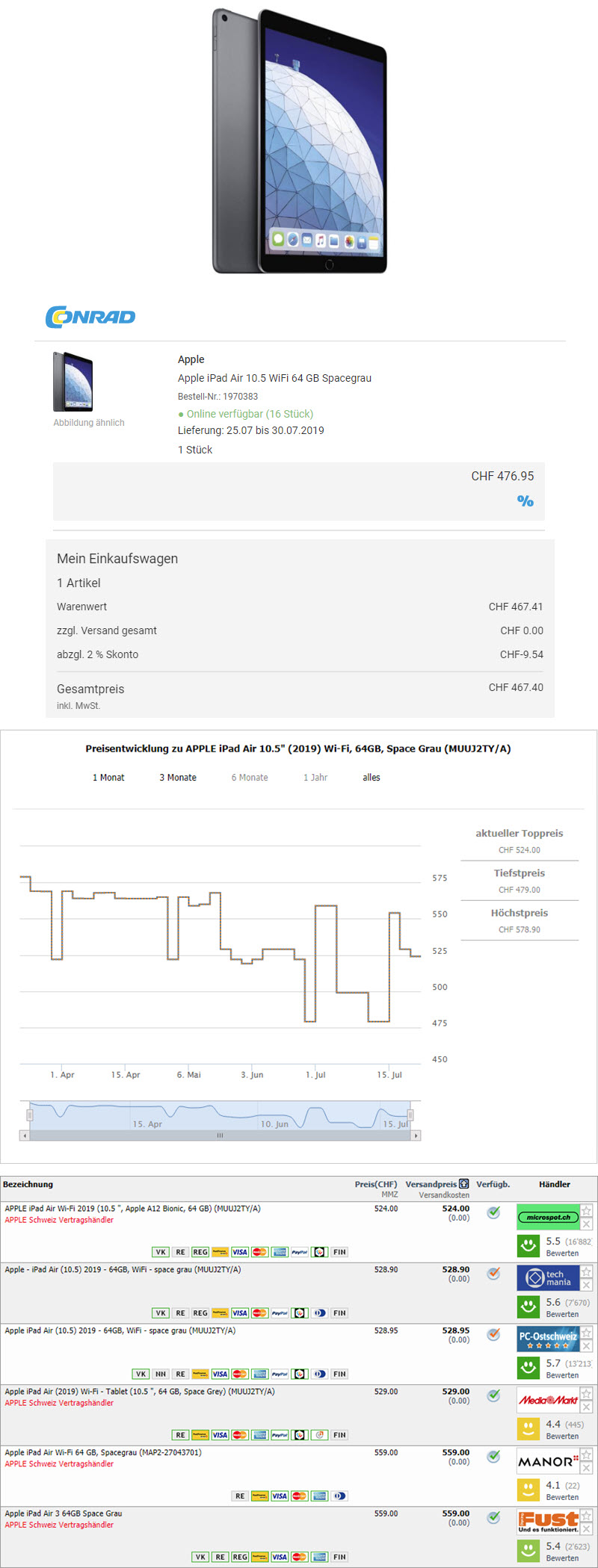Click the PC-Ostschweiz retailer logo
The width and height of the screenshot is (598, 1568).
(x=548, y=1339)
